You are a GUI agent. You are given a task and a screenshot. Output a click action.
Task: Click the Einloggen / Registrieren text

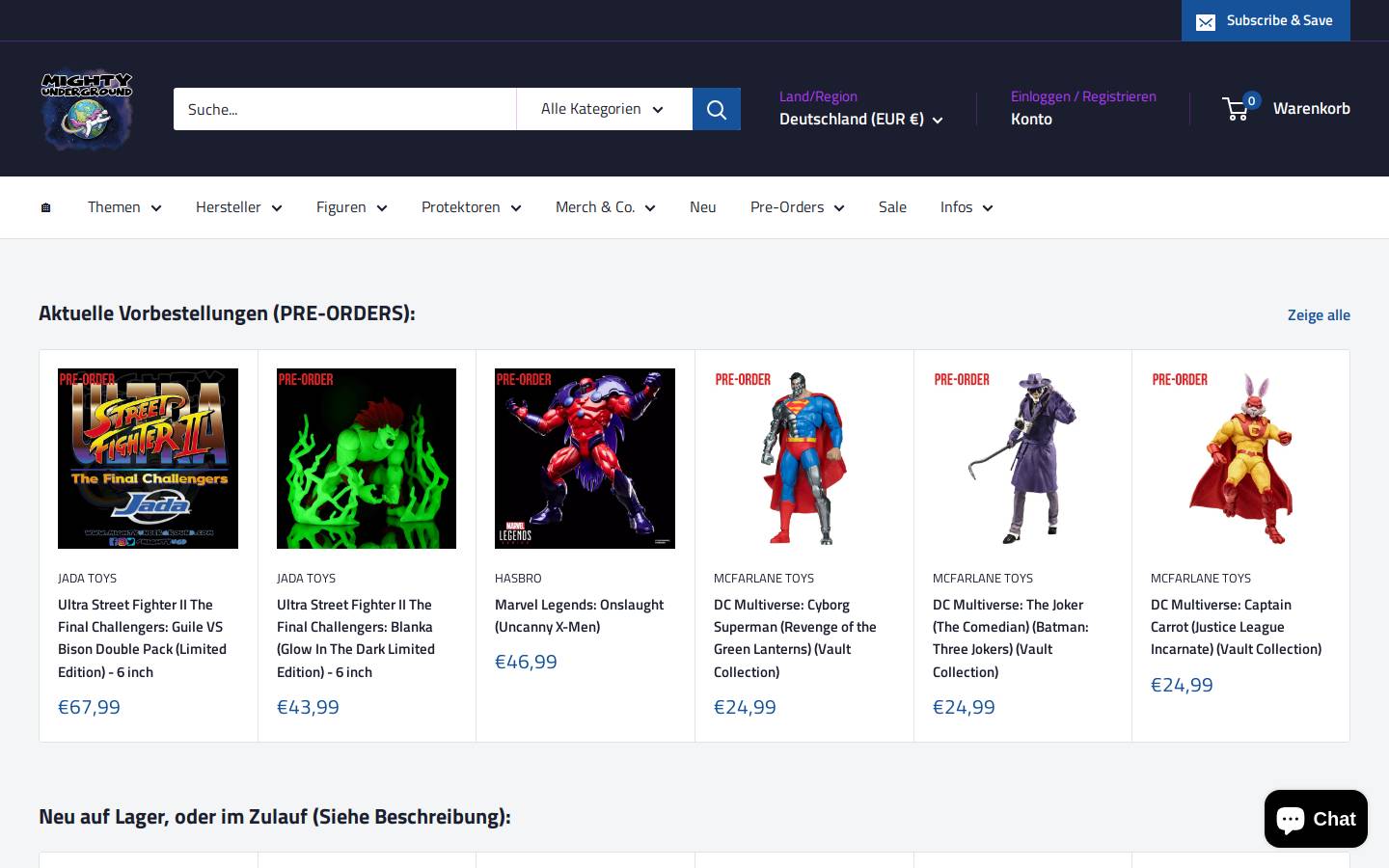point(1083,96)
